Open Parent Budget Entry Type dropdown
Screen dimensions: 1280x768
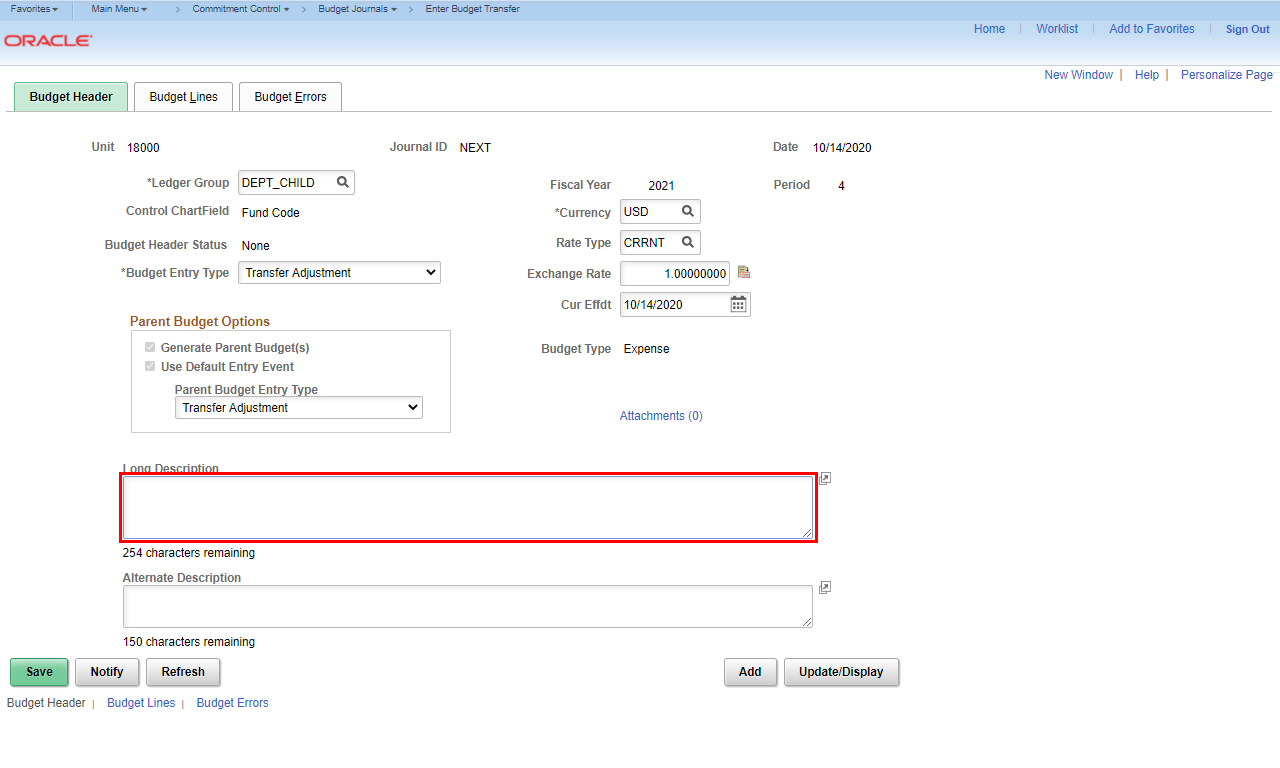tap(298, 408)
